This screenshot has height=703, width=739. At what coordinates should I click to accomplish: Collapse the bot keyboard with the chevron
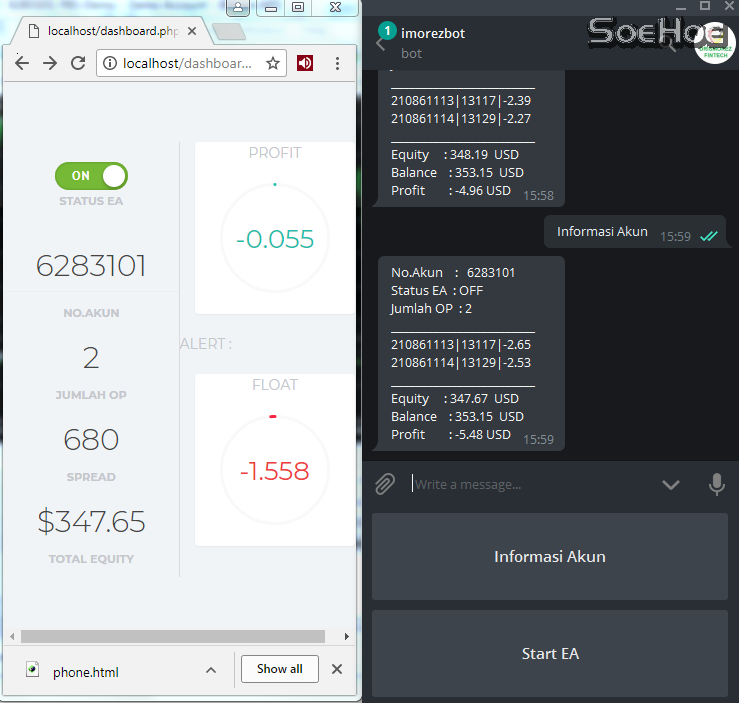click(670, 485)
